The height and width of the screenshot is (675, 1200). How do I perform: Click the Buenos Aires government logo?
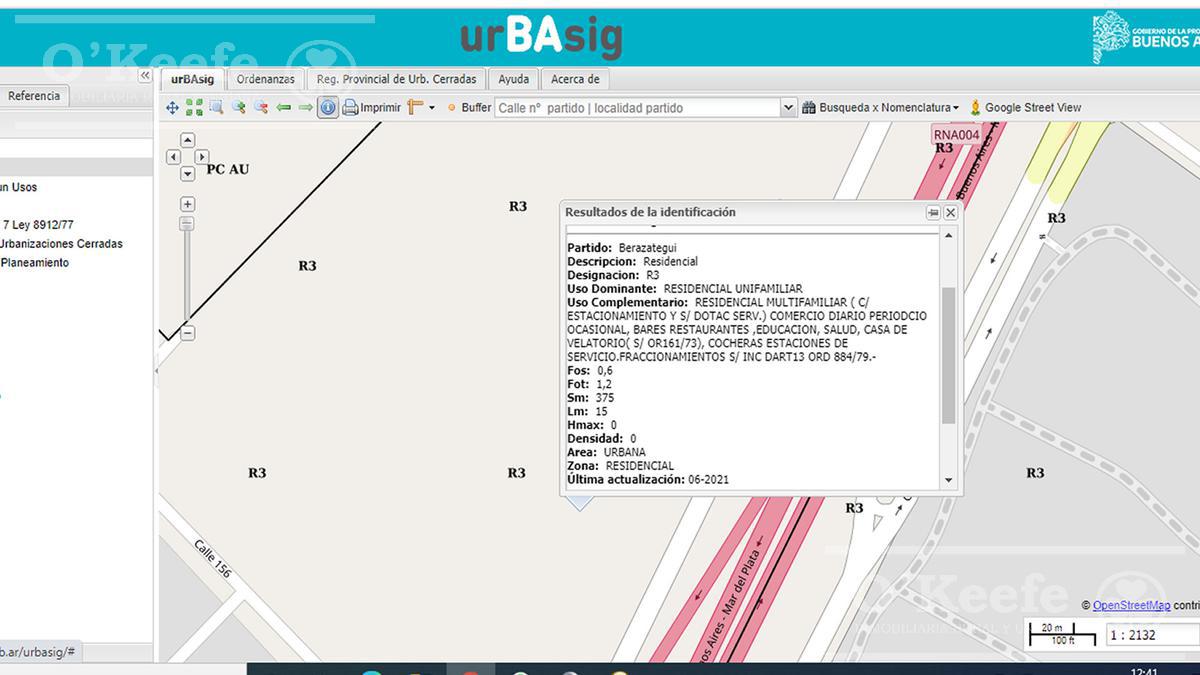pos(1145,37)
